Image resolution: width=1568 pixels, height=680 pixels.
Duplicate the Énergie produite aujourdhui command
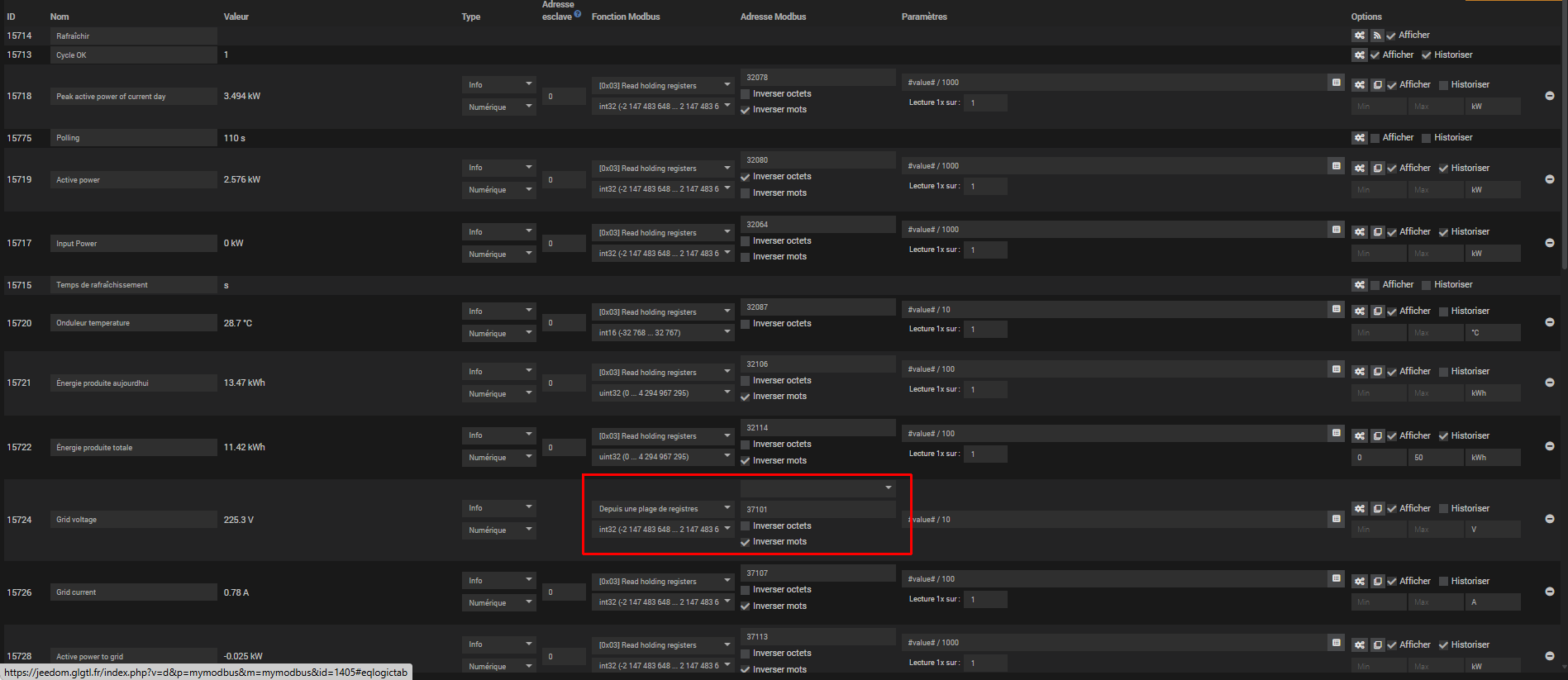click(1377, 372)
